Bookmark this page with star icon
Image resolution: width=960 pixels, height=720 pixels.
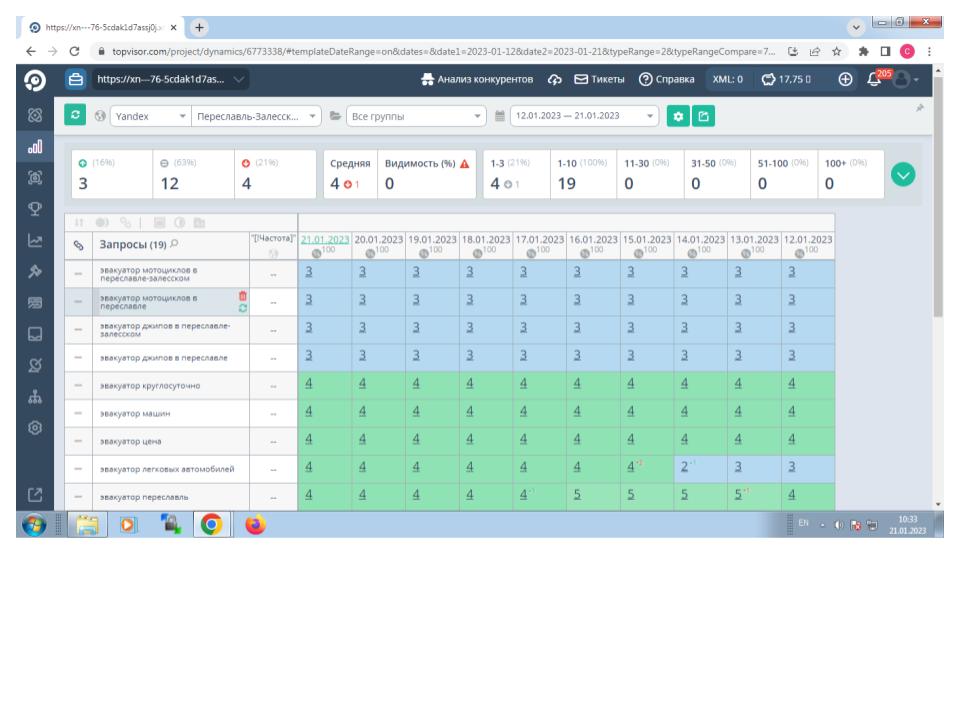836,52
